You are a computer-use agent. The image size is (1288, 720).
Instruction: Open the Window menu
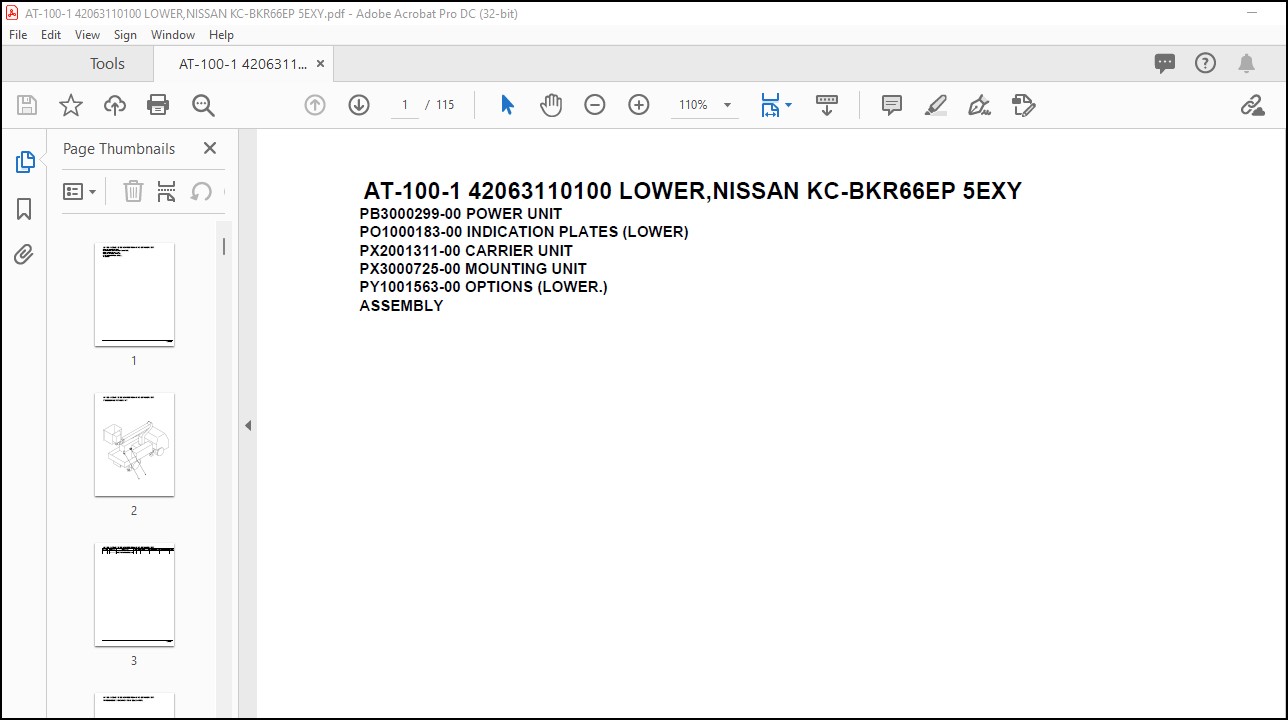click(x=173, y=34)
